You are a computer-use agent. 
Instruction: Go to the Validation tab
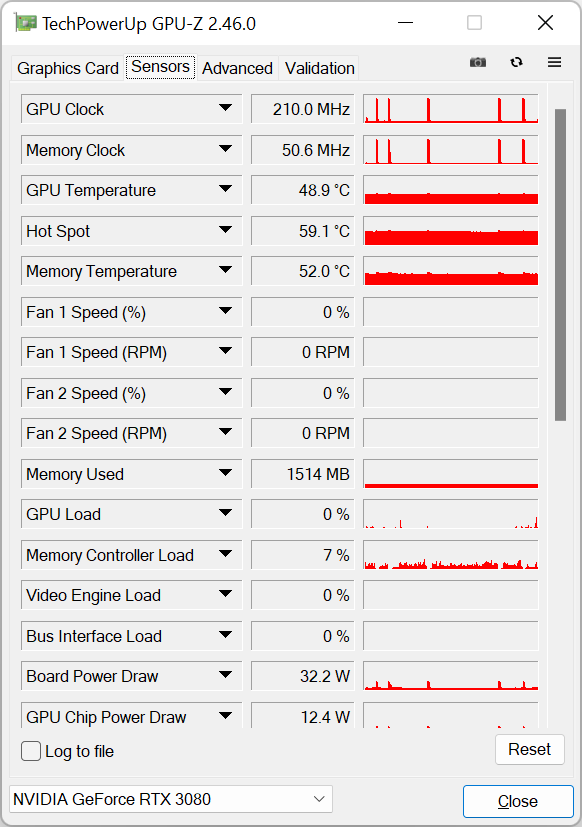pos(319,68)
